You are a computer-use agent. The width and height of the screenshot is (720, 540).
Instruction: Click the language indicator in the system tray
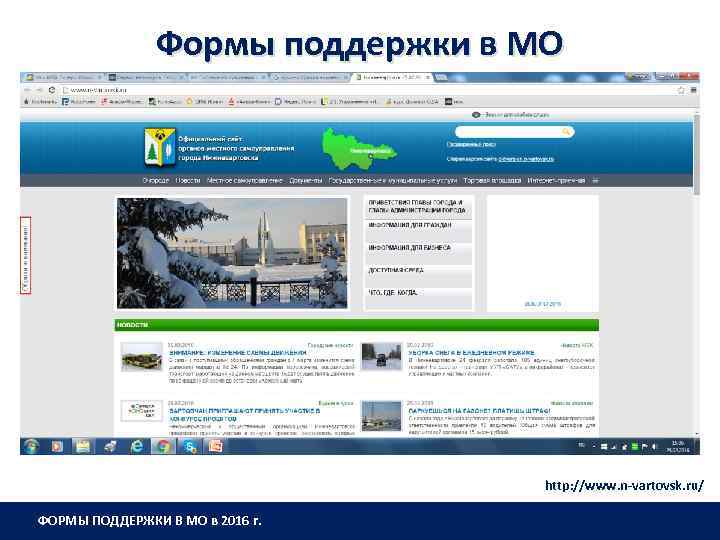coord(581,445)
